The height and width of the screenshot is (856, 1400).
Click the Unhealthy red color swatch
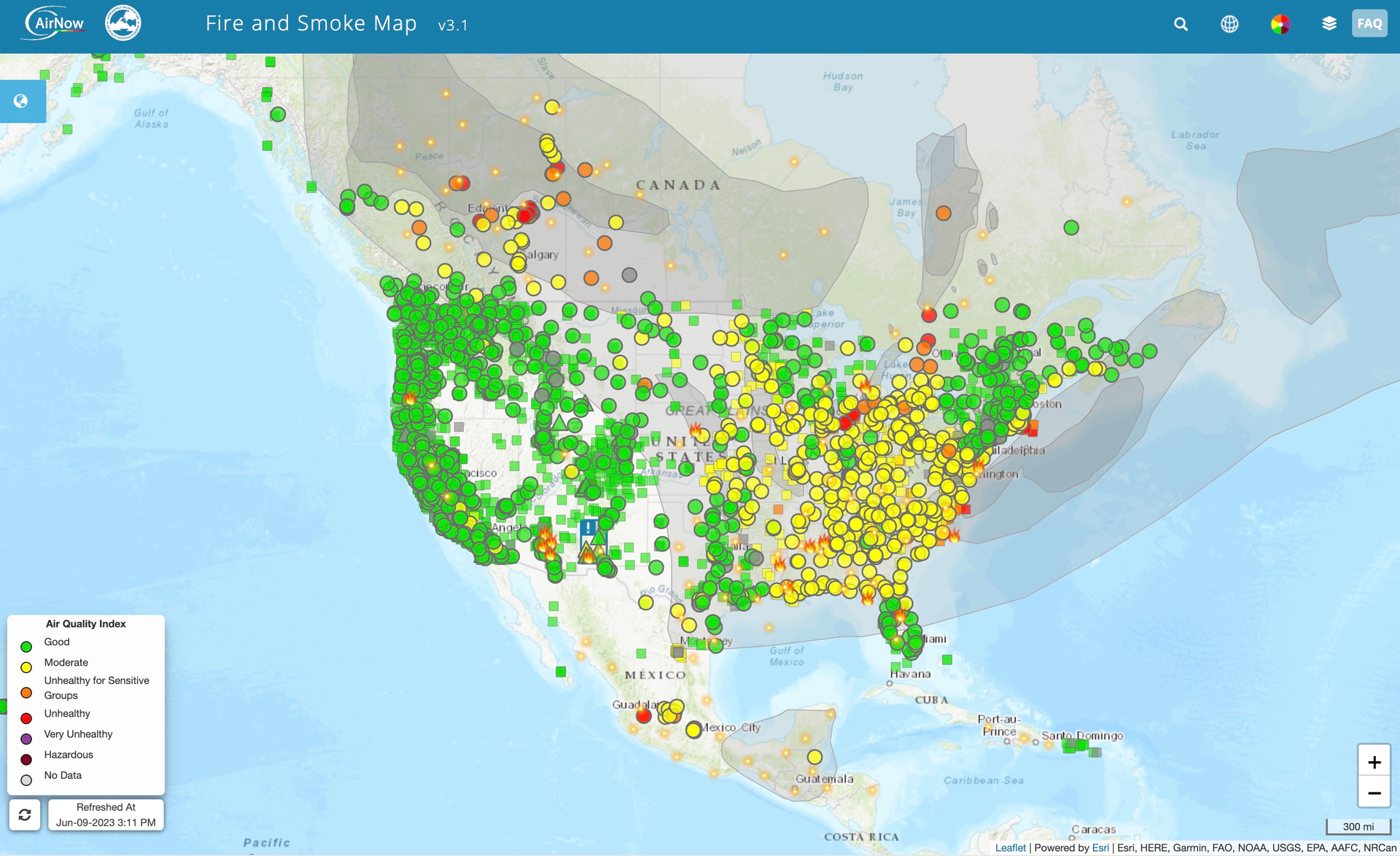pos(27,718)
